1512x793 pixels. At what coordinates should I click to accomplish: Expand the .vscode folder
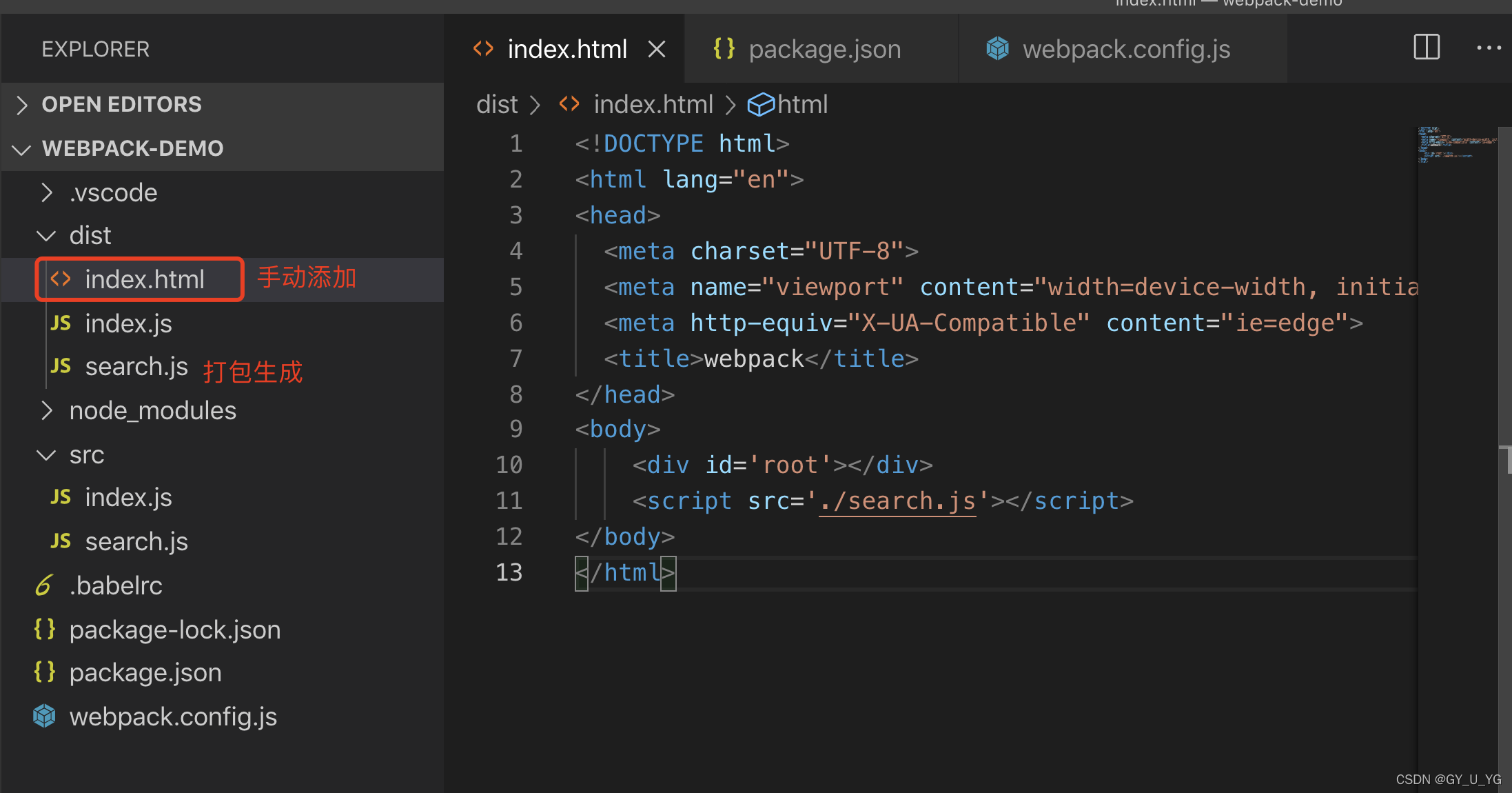tap(47, 192)
